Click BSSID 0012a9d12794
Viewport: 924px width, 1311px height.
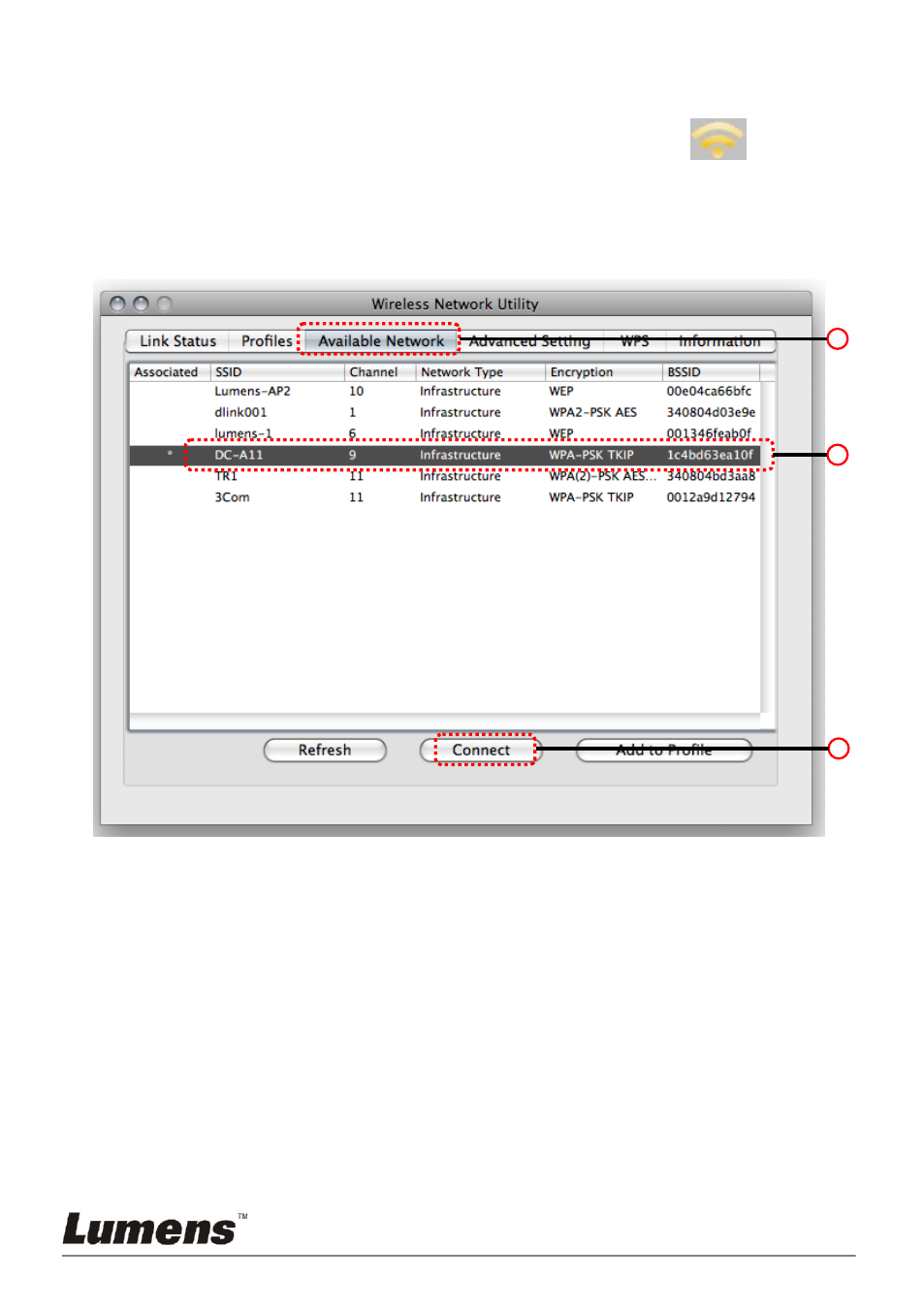(711, 497)
